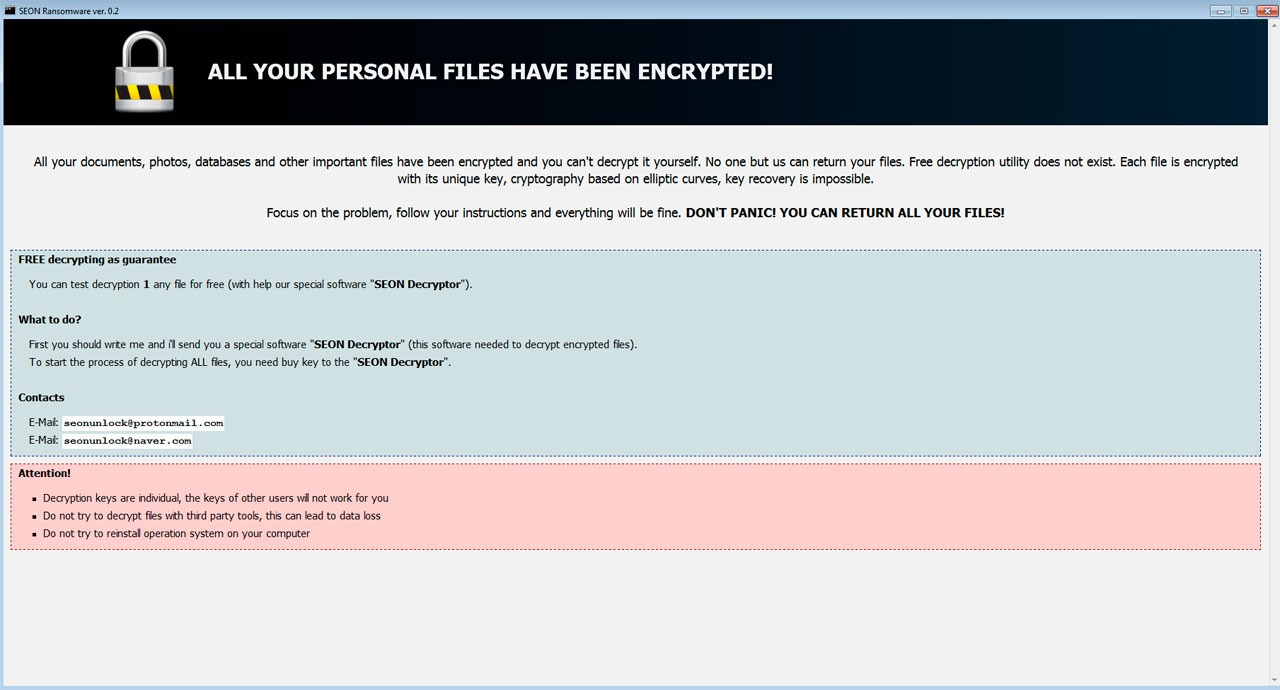Image resolution: width=1280 pixels, height=690 pixels.
Task: Click the "What to do?" heading
Action: click(50, 320)
